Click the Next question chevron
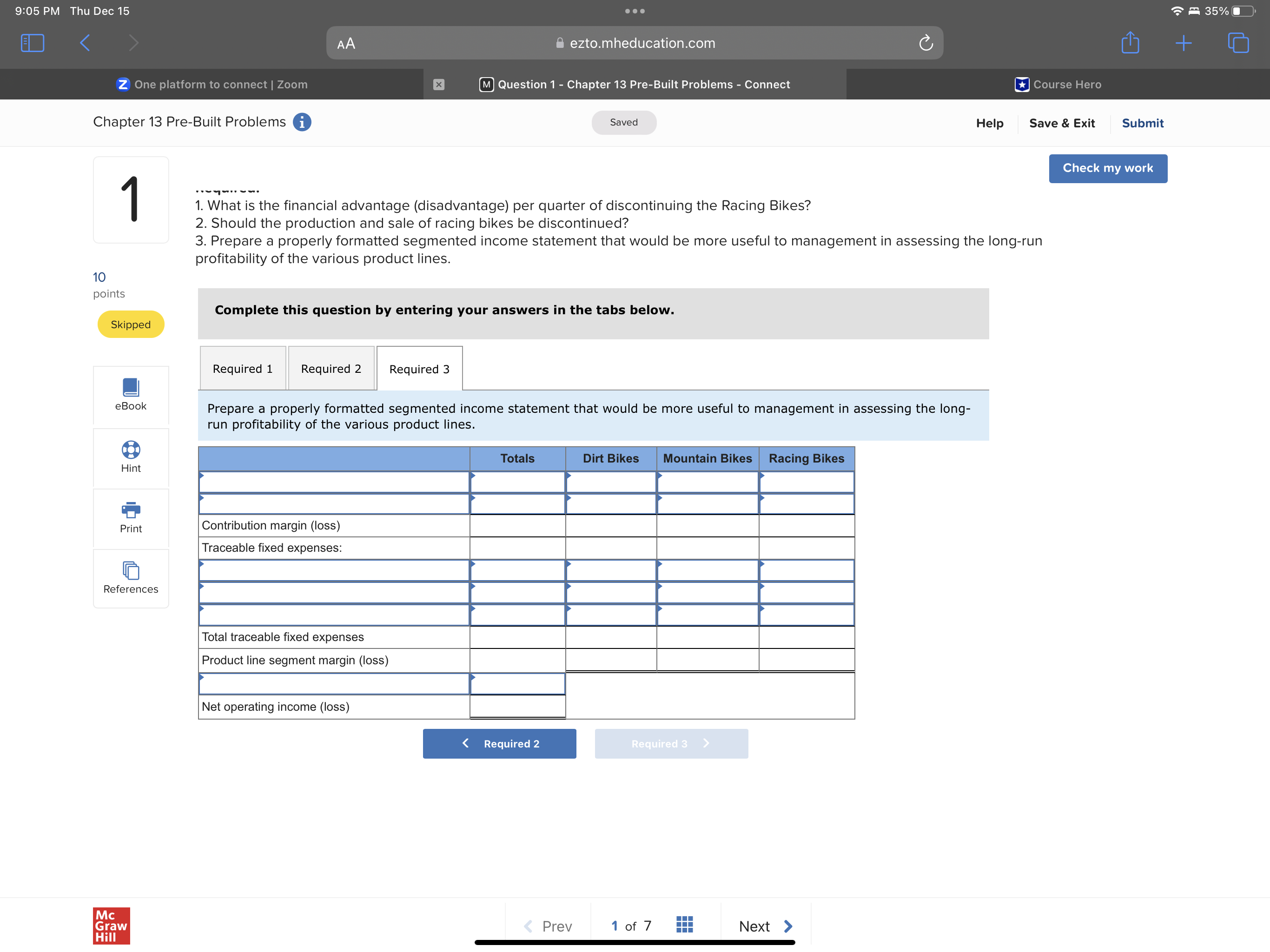This screenshot has width=1270, height=952. (788, 926)
